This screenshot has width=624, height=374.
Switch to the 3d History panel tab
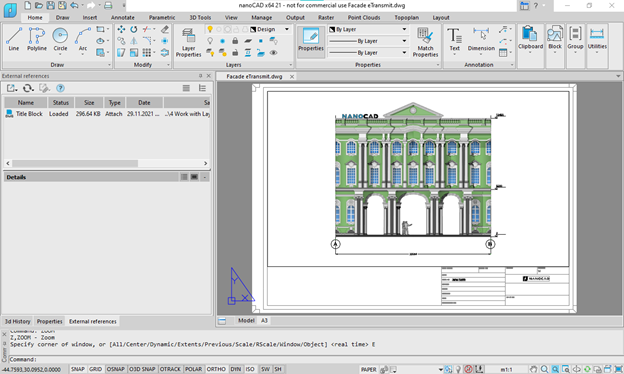18,321
